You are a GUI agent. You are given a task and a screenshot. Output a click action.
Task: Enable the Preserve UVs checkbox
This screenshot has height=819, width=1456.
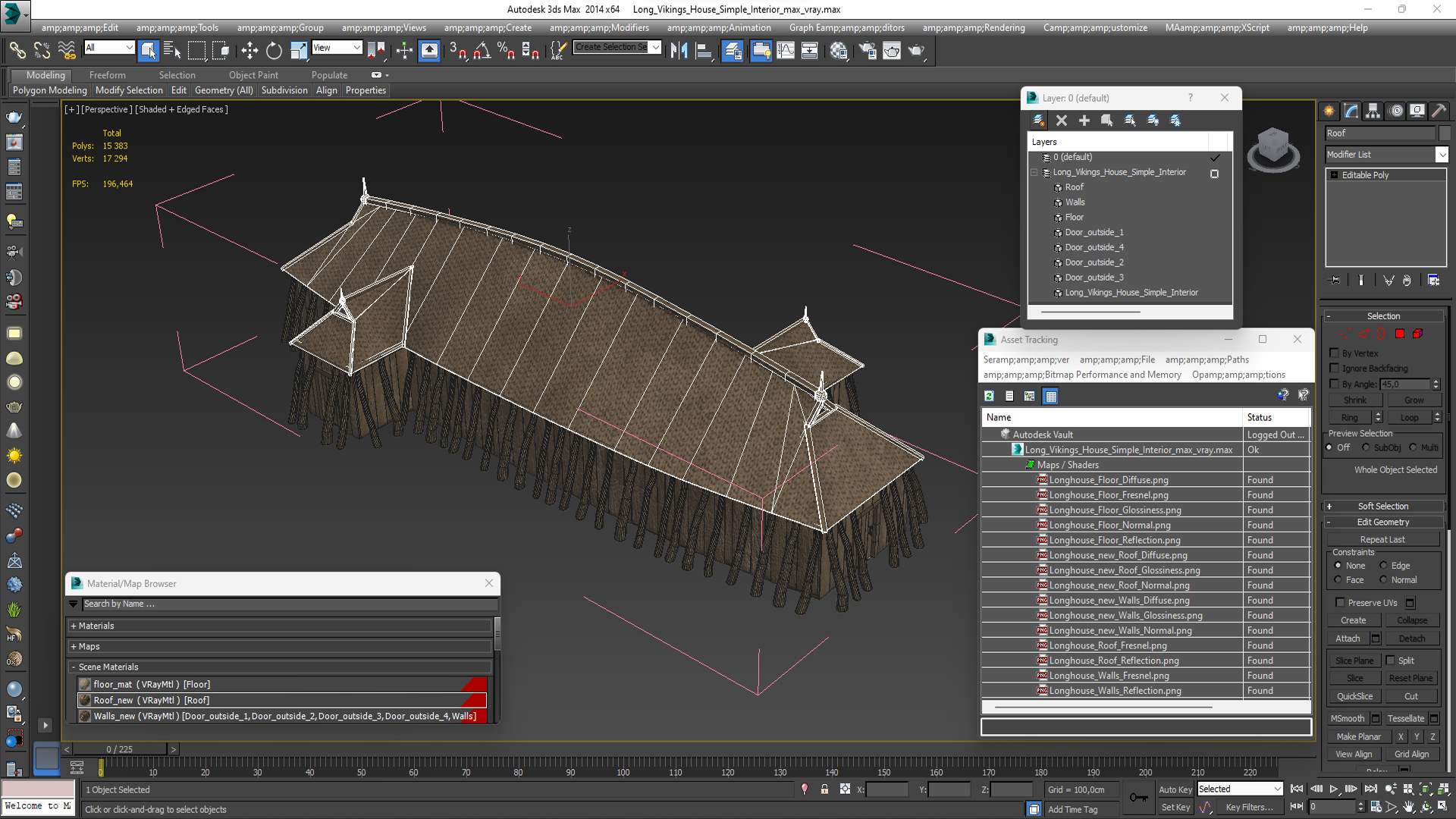pyautogui.click(x=1340, y=603)
